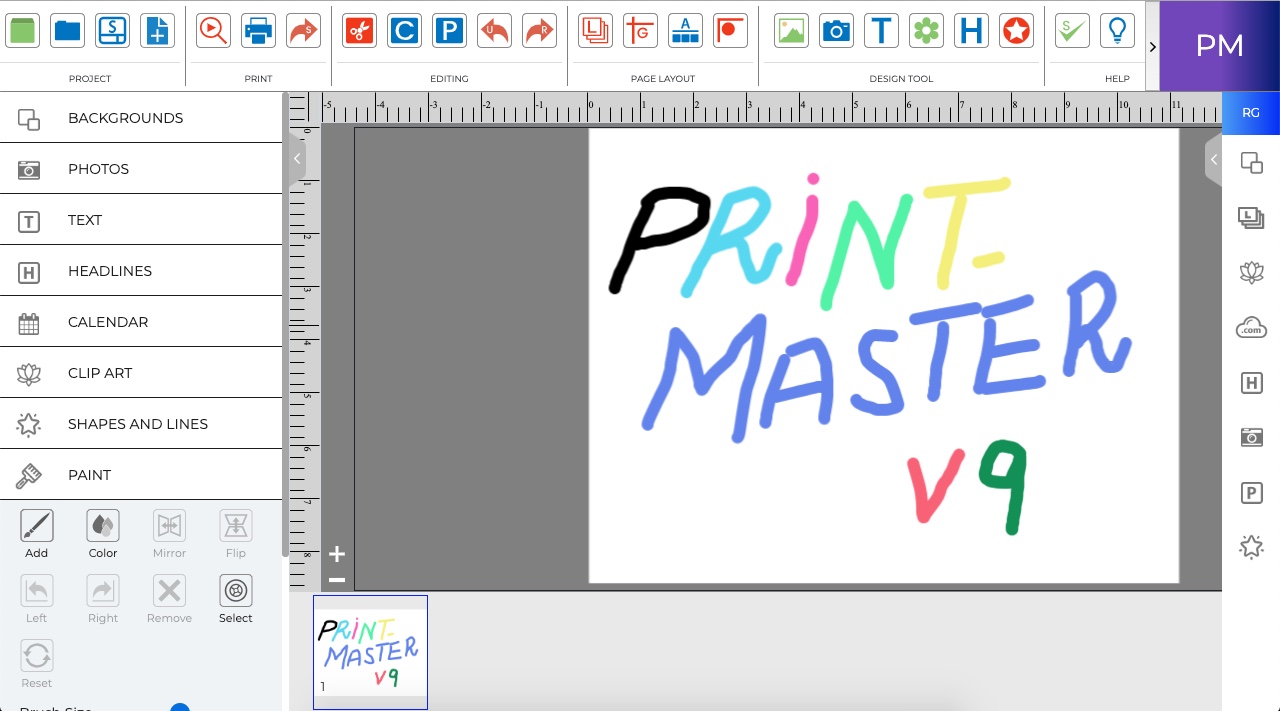The height and width of the screenshot is (711, 1280).
Task: Open the headline H icon in right sidebar
Action: [x=1251, y=382]
